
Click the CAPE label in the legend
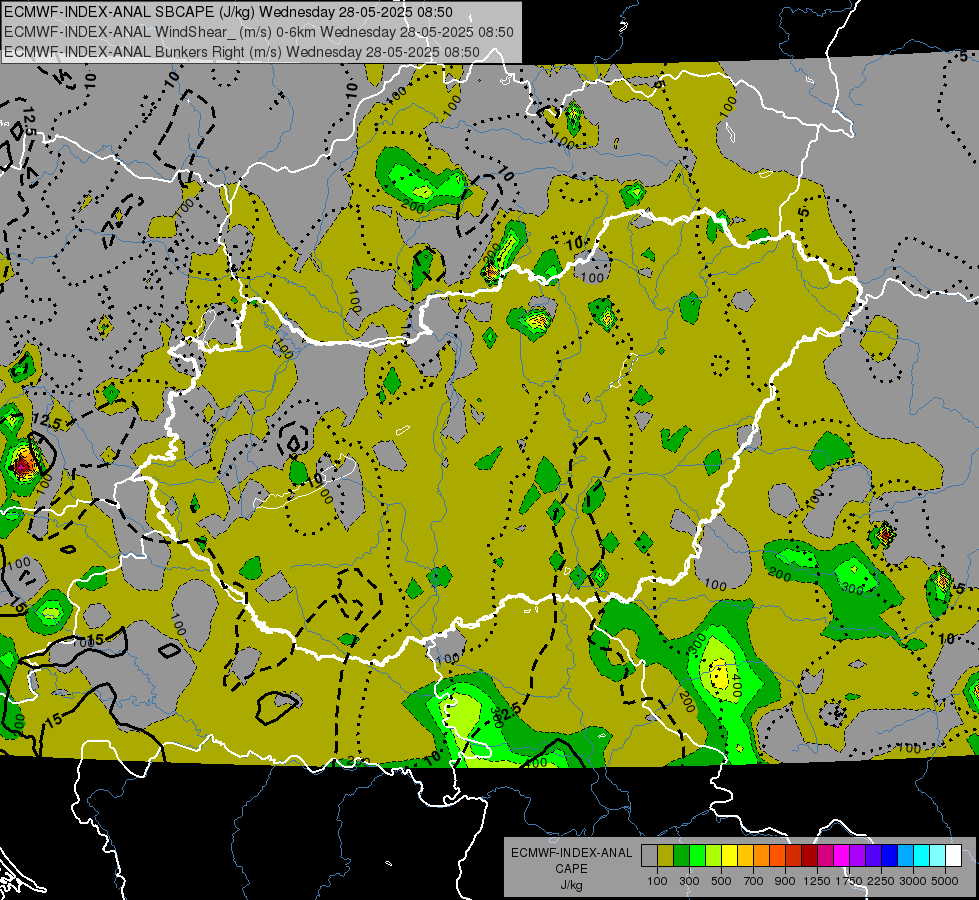point(571,868)
